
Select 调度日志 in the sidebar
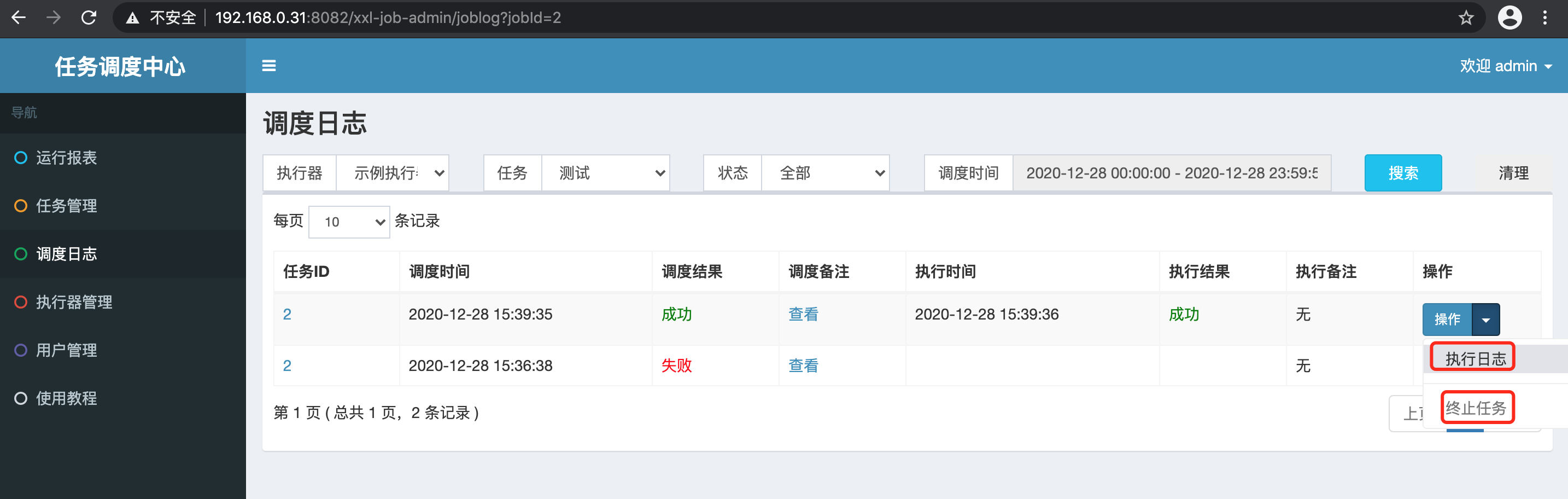point(123,254)
